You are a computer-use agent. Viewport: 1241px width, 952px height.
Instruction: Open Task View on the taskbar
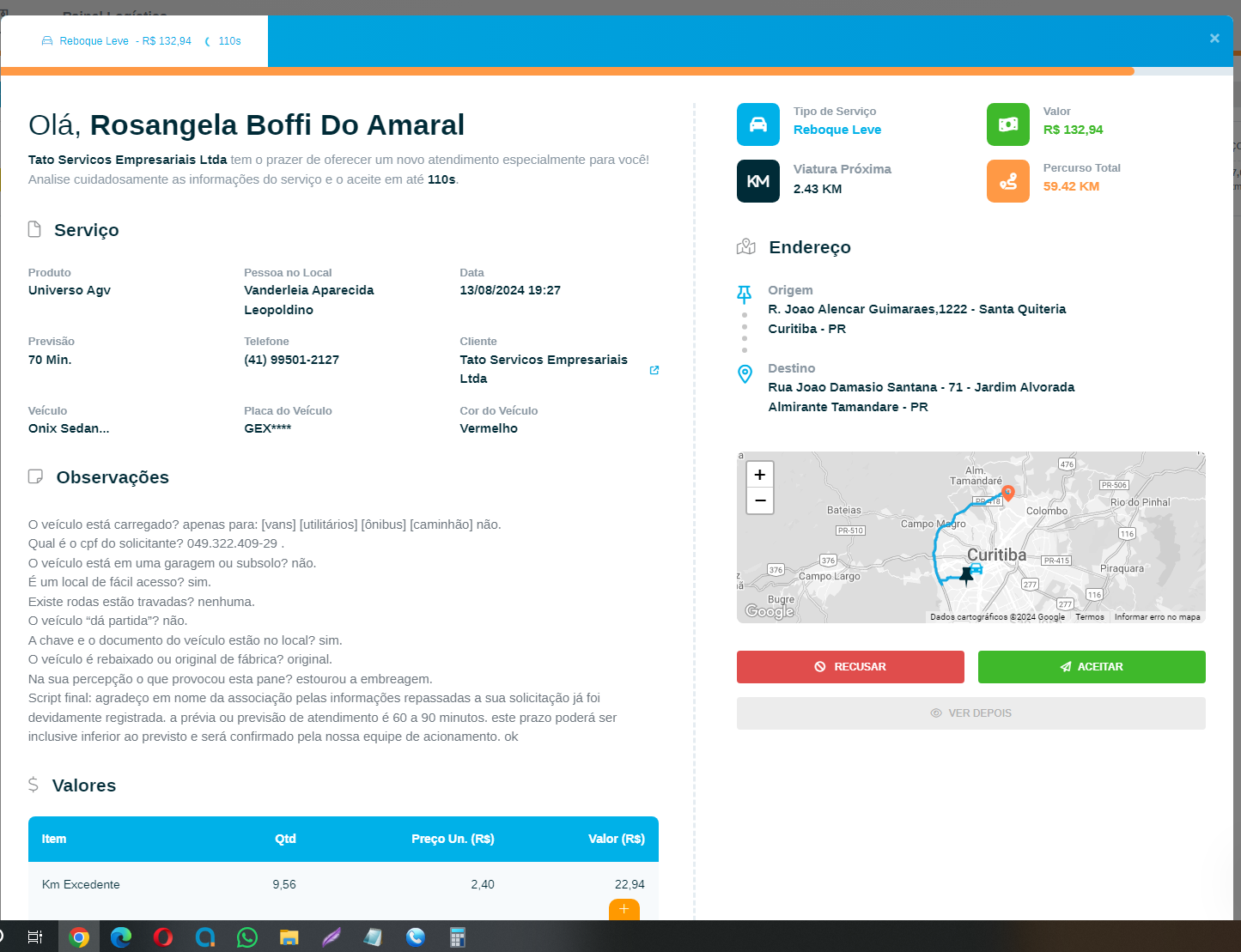(35, 937)
